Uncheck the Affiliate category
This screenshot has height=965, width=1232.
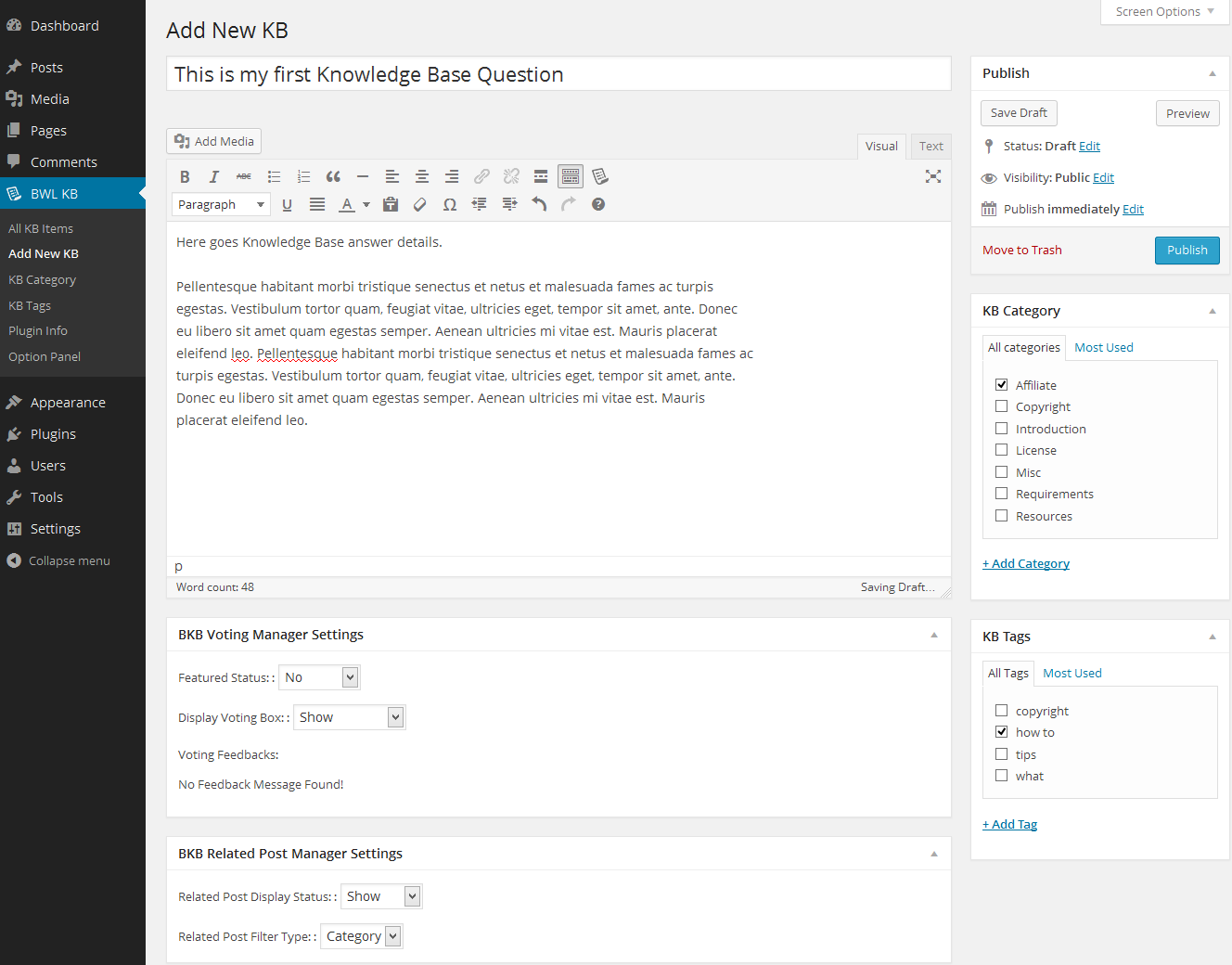click(x=1001, y=383)
